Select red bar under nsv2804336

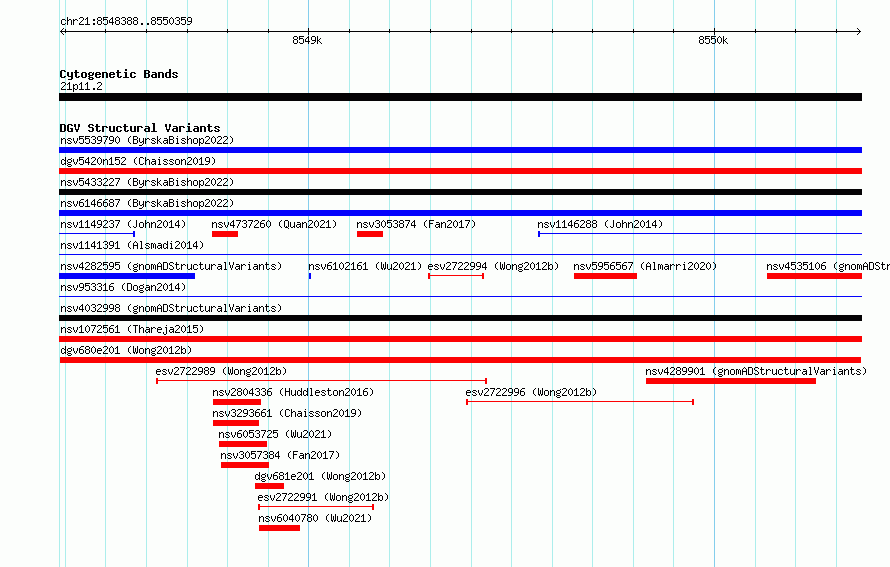coord(237,402)
